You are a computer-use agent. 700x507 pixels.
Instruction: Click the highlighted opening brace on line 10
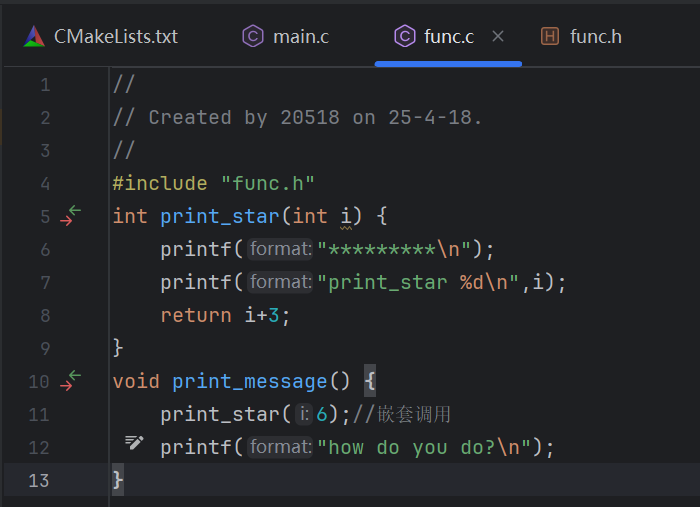pyautogui.click(x=370, y=381)
